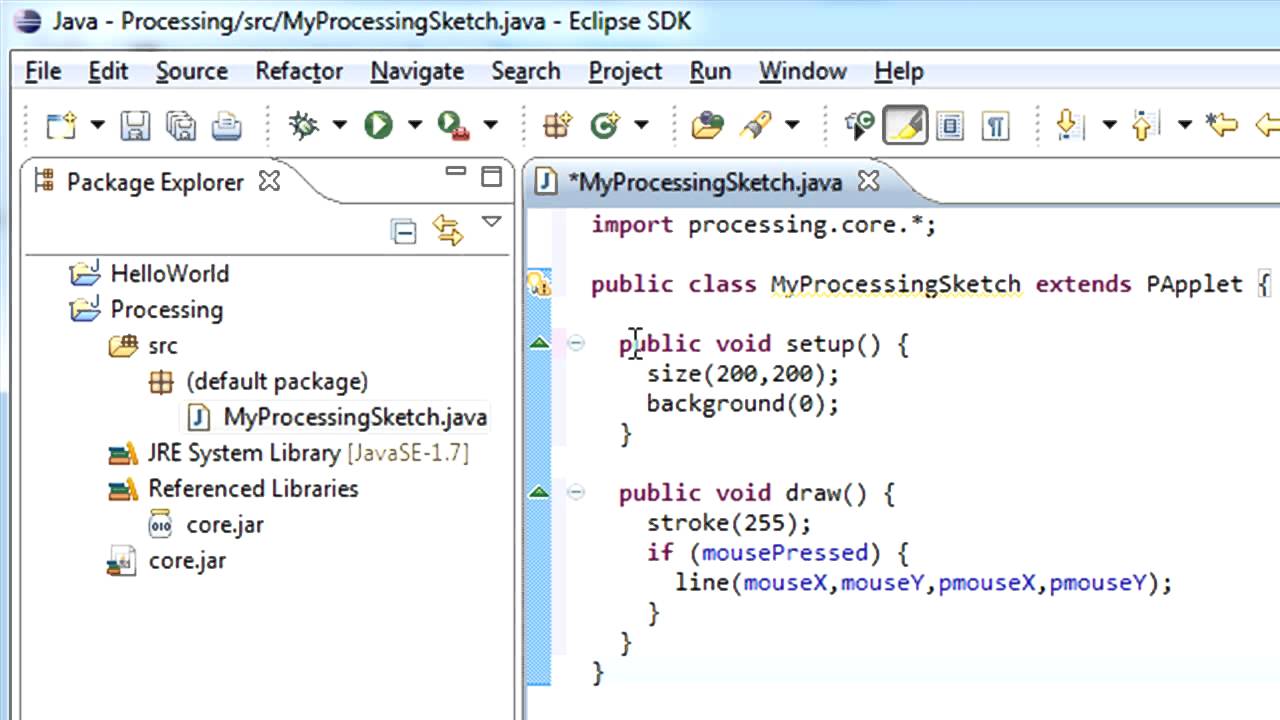Image resolution: width=1280 pixels, height=720 pixels.
Task: Open the Search dropdown arrow
Action: click(792, 125)
